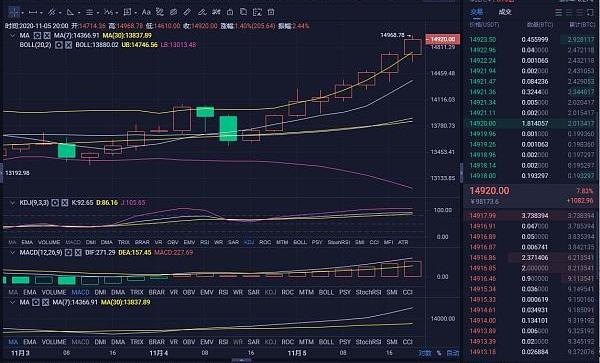Switch to the 成交 tab
The width and height of the screenshot is (600, 363).
[x=505, y=12]
